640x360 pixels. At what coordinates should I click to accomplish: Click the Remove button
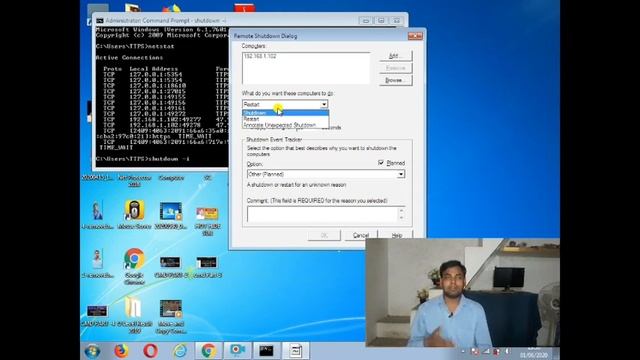click(x=396, y=68)
